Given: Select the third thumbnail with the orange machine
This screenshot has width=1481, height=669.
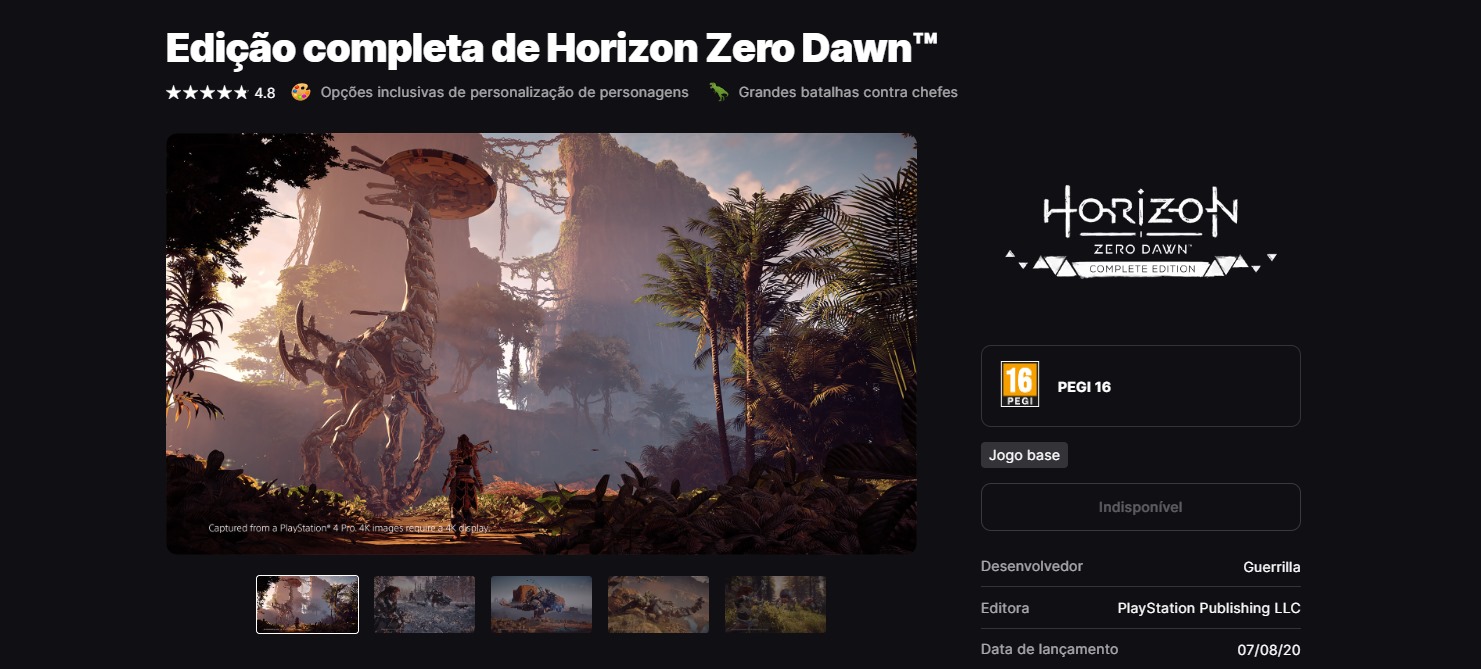Looking at the screenshot, I should pos(542,604).
